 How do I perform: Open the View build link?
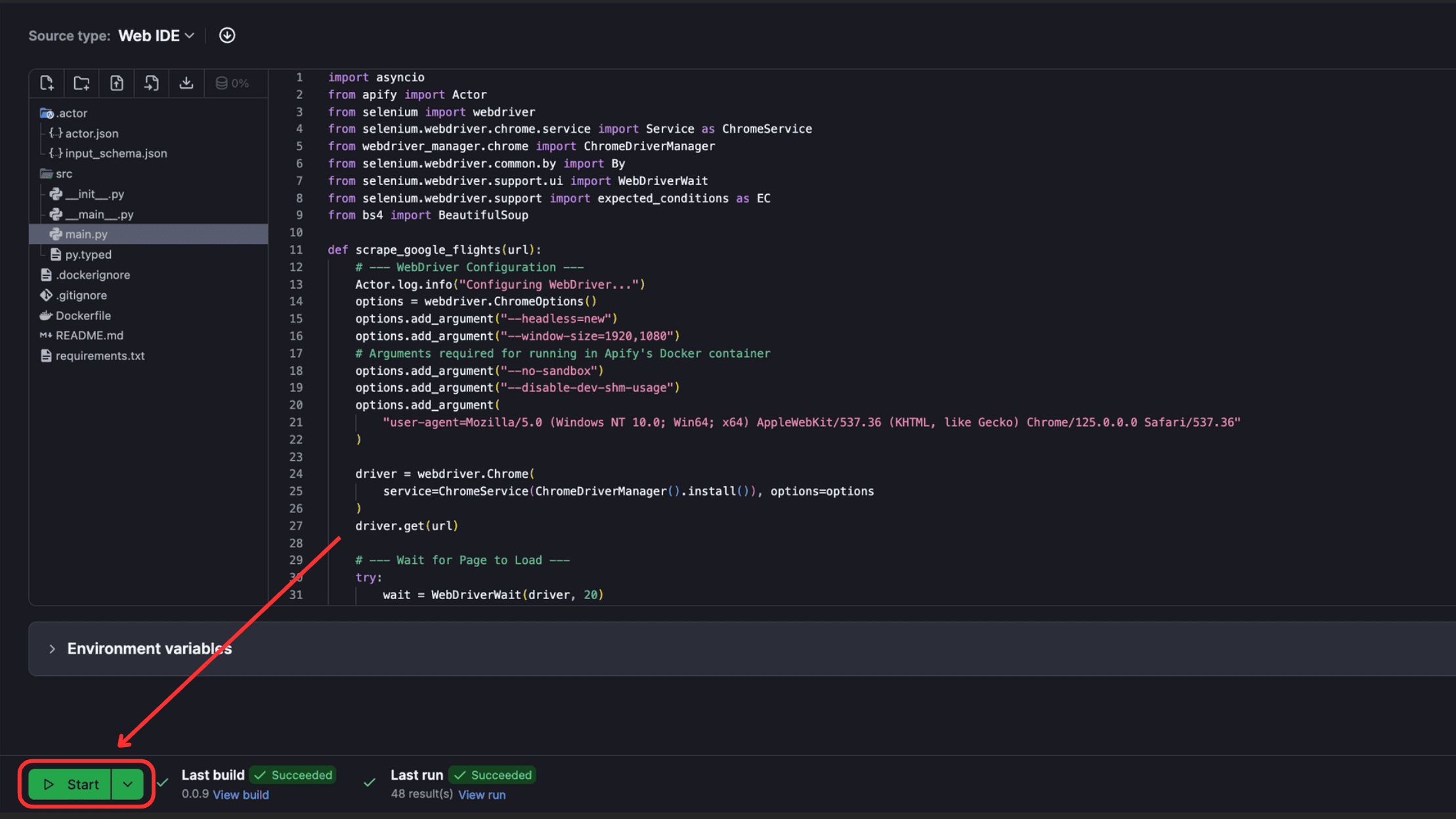point(241,794)
